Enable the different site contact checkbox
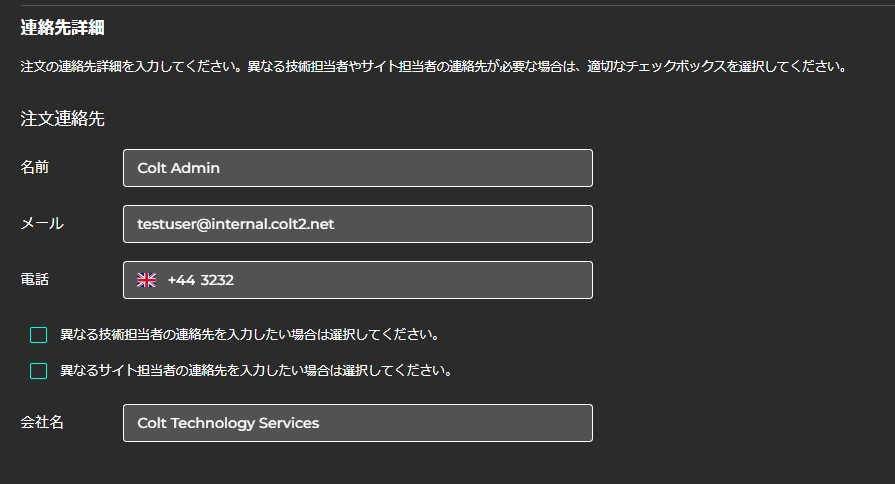 [x=39, y=371]
